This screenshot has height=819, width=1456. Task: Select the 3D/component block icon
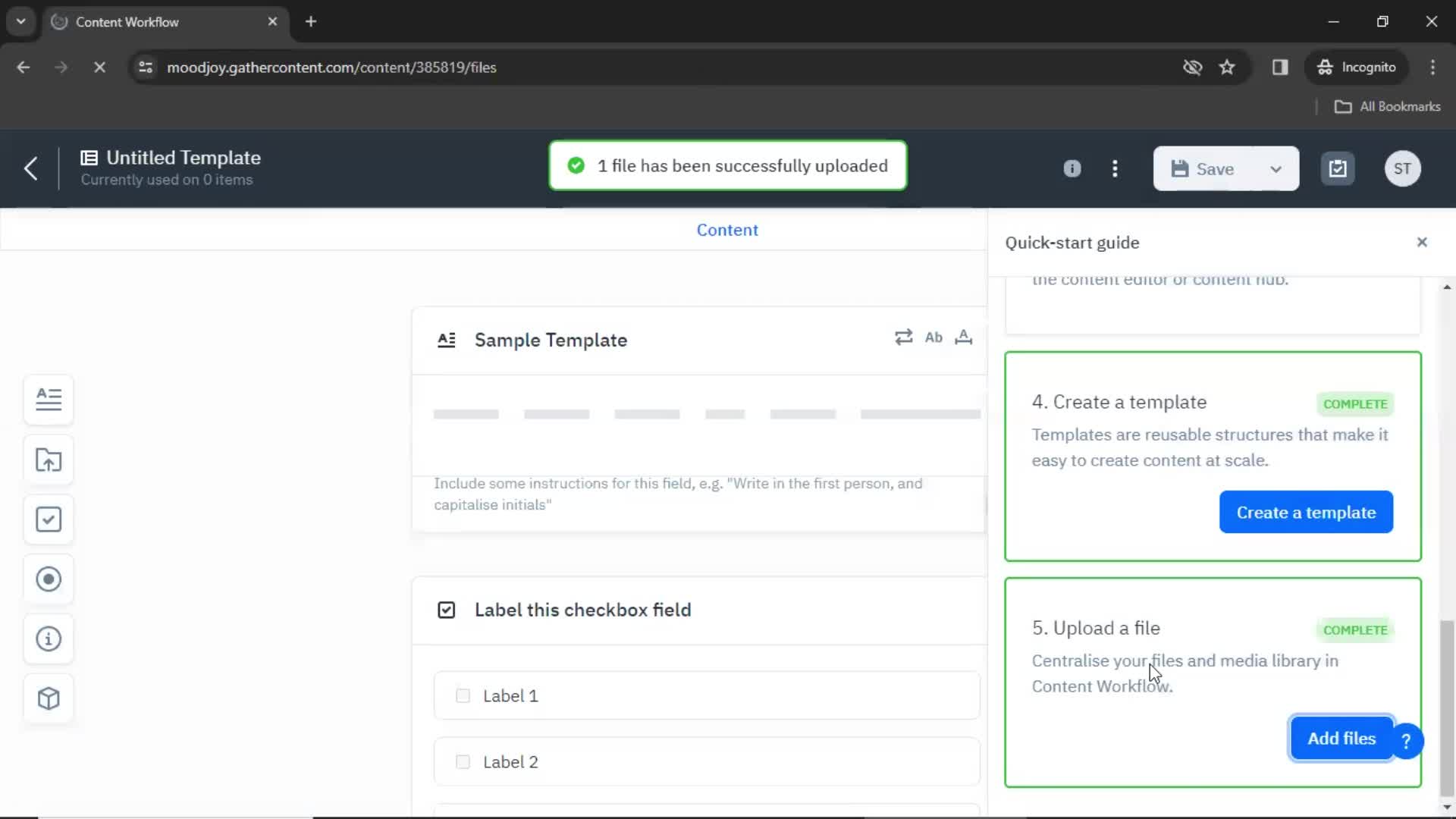click(x=48, y=699)
